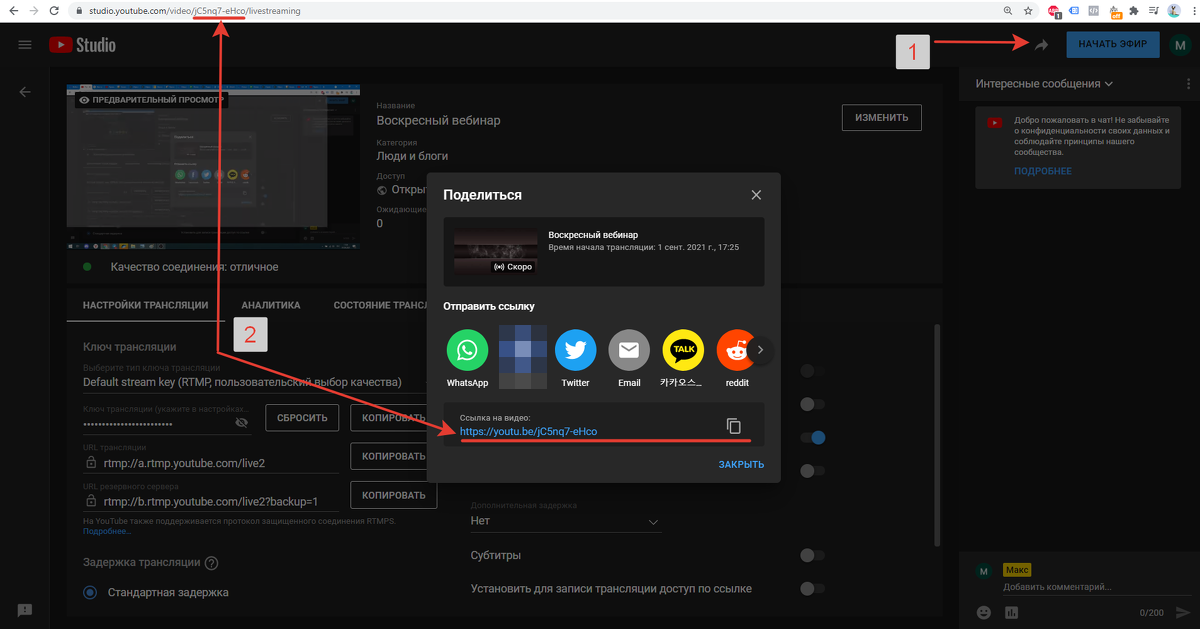Select the standard latency radio button
The image size is (1200, 629).
tap(89, 592)
